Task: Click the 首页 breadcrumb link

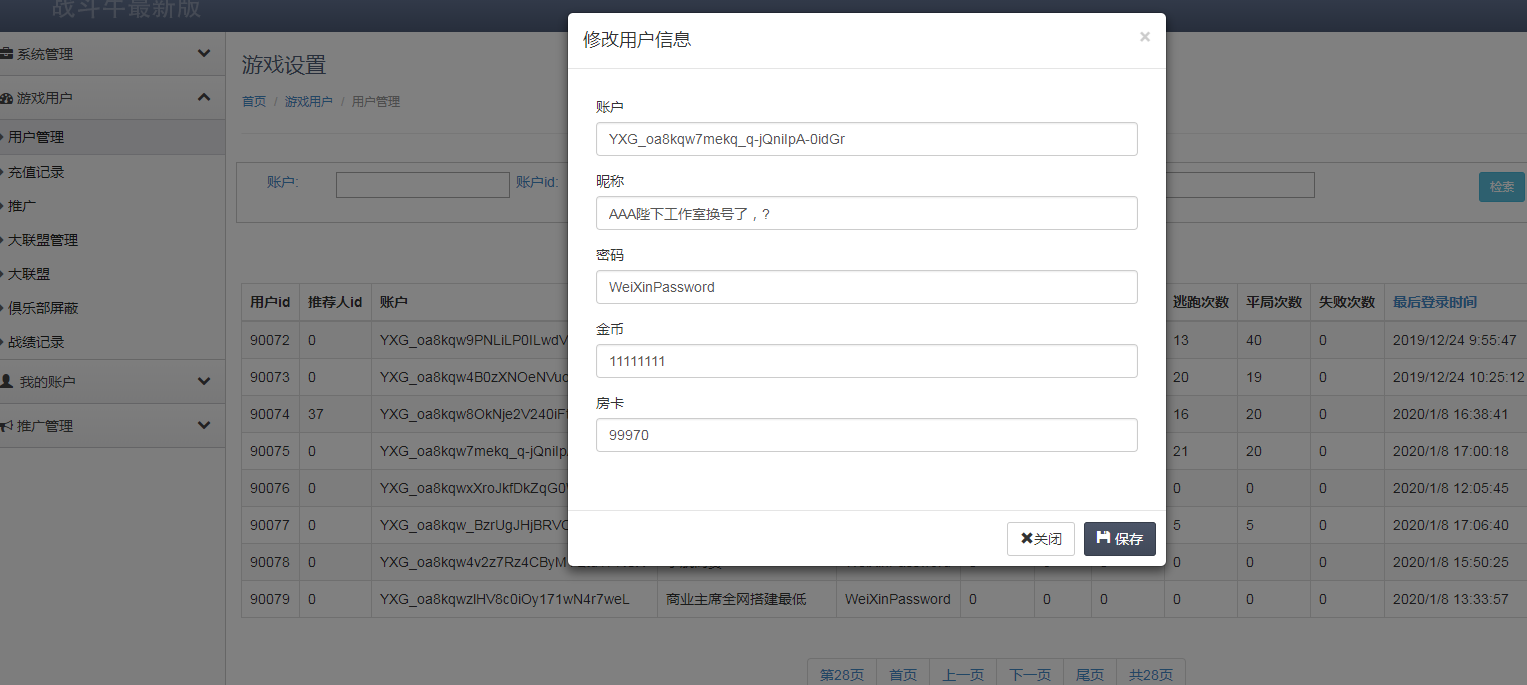Action: click(x=254, y=102)
